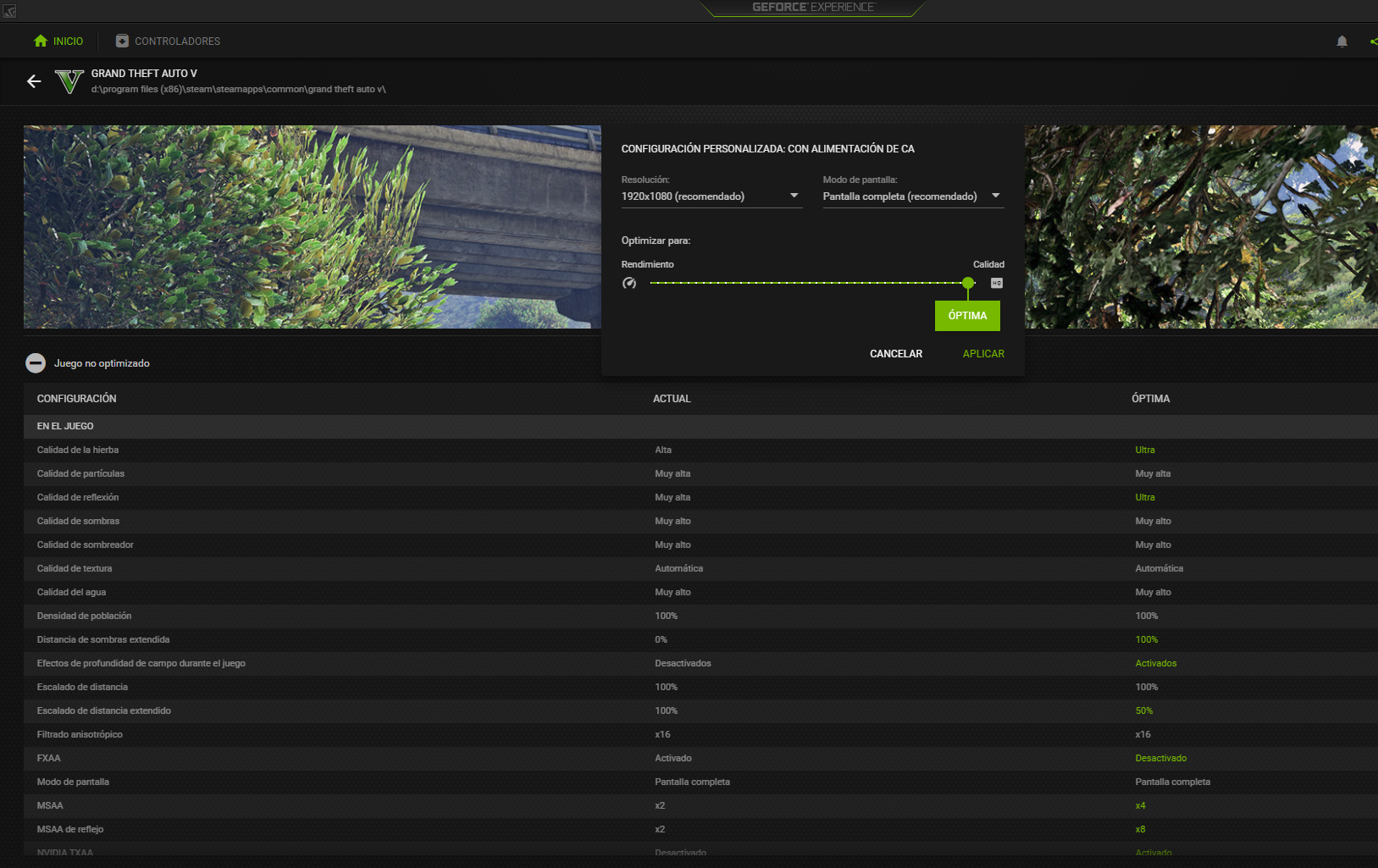Viewport: 1378px width, 868px height.
Task: Switch to the Controladores tab
Action: click(x=168, y=41)
